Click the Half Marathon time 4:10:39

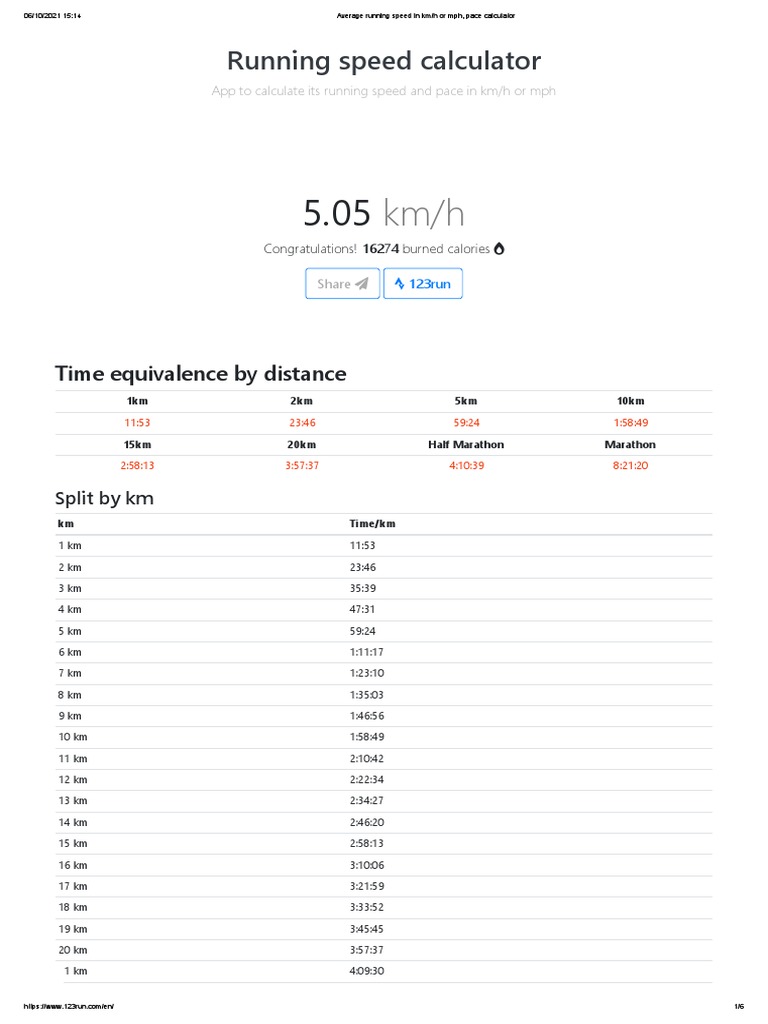coord(466,466)
